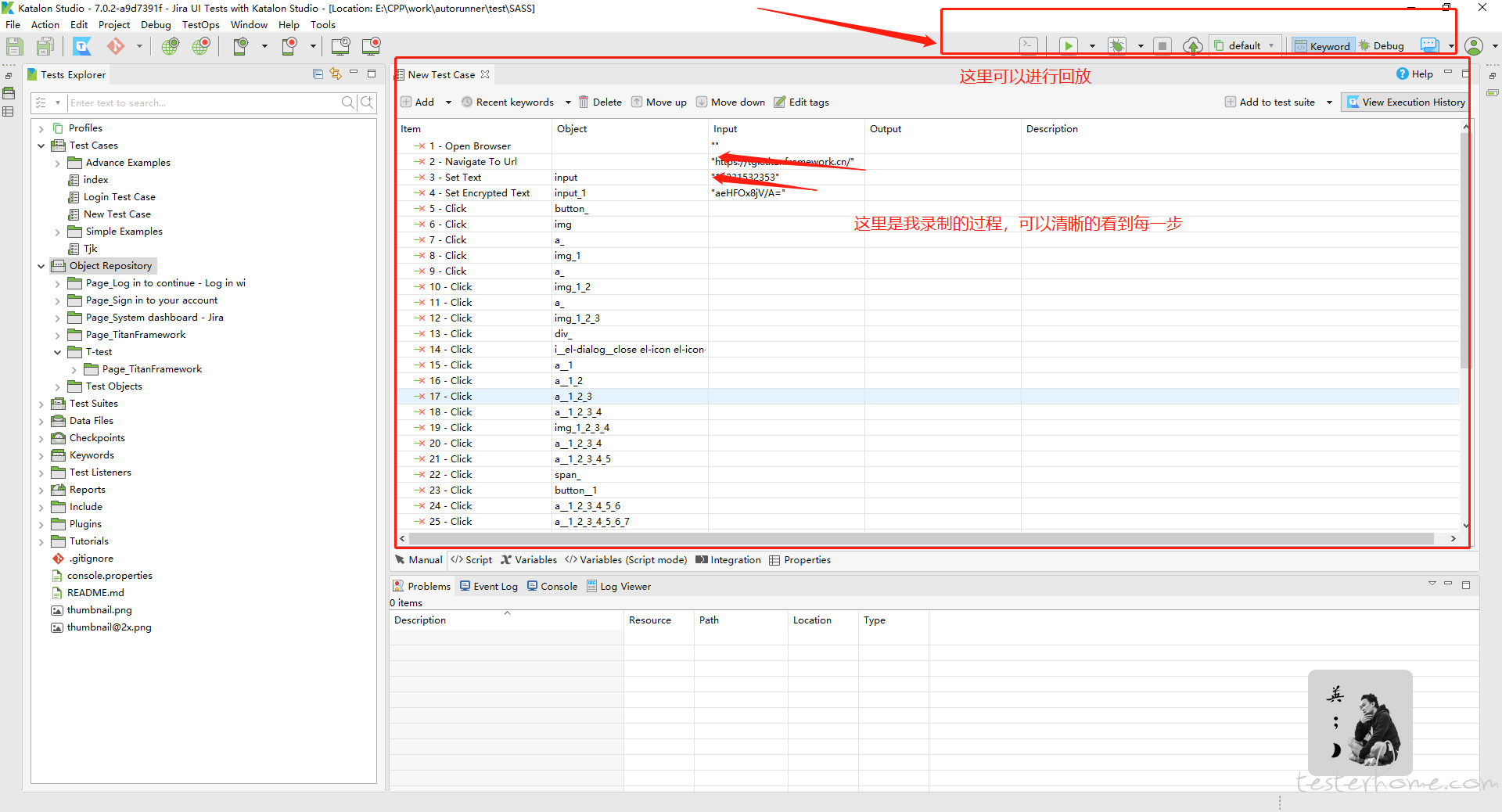Expand the Profiles tree node
Viewport: 1502px width, 812px height.
point(41,128)
